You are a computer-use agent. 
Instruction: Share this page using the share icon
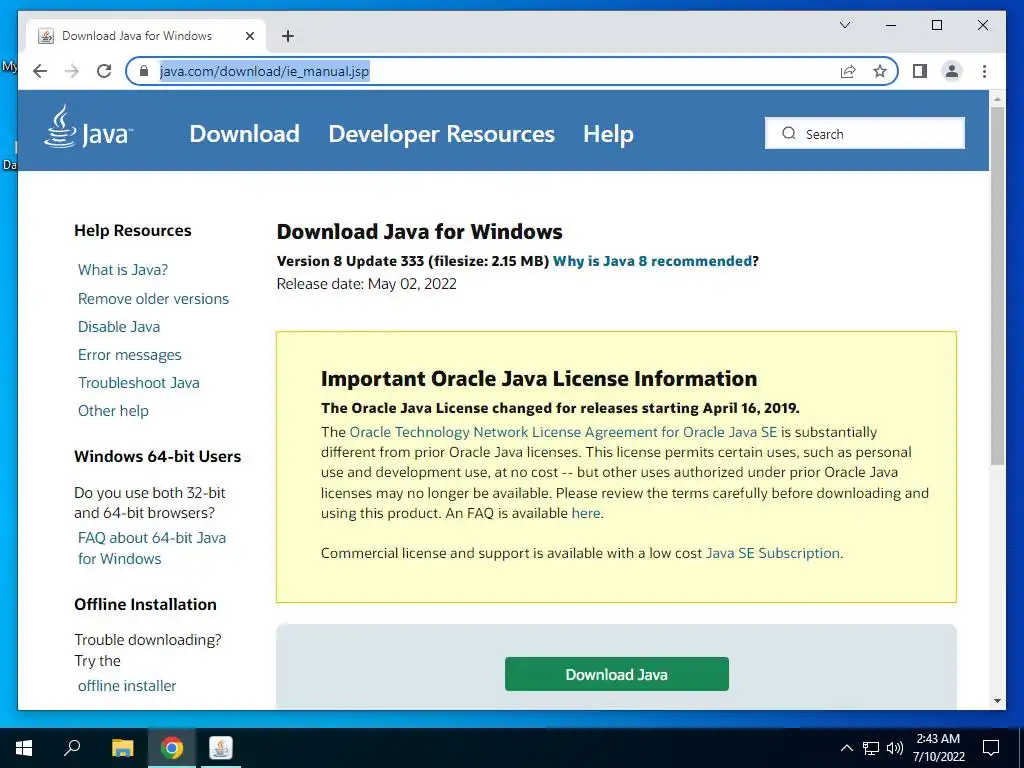pos(848,71)
